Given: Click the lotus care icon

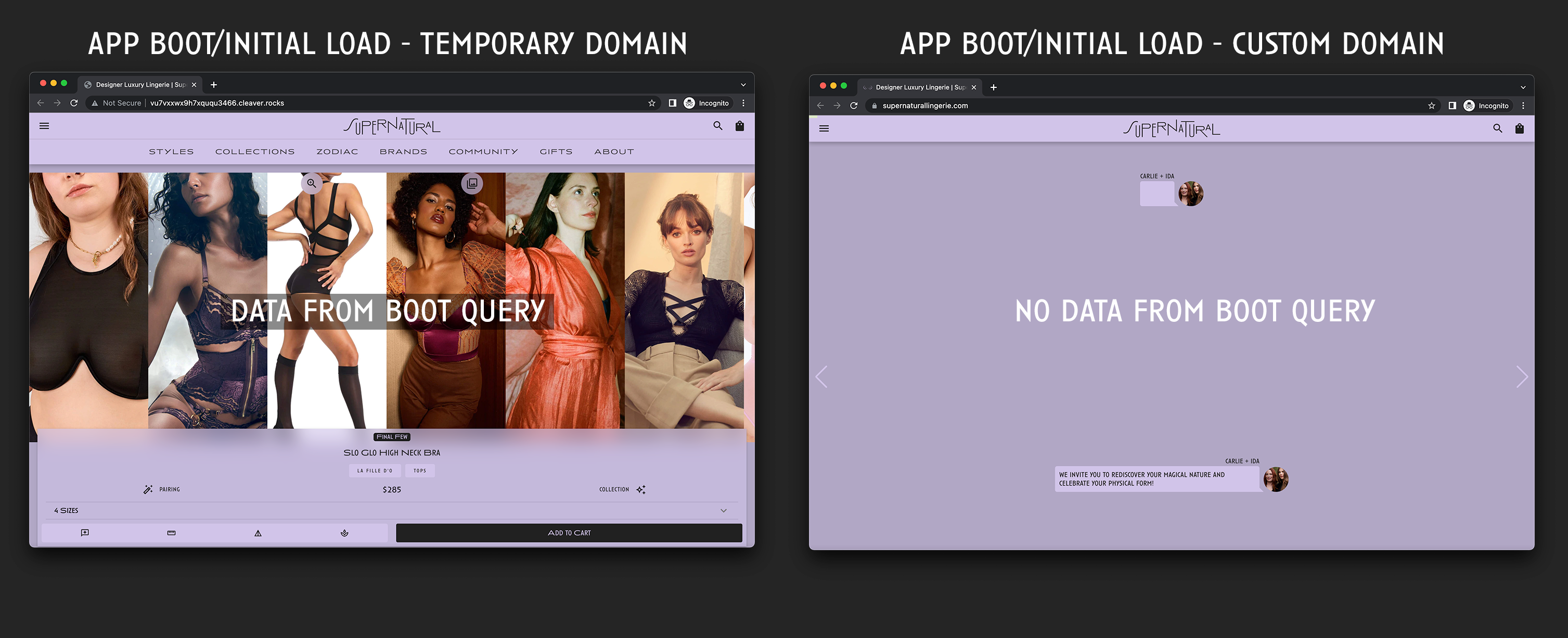Looking at the screenshot, I should [x=344, y=533].
